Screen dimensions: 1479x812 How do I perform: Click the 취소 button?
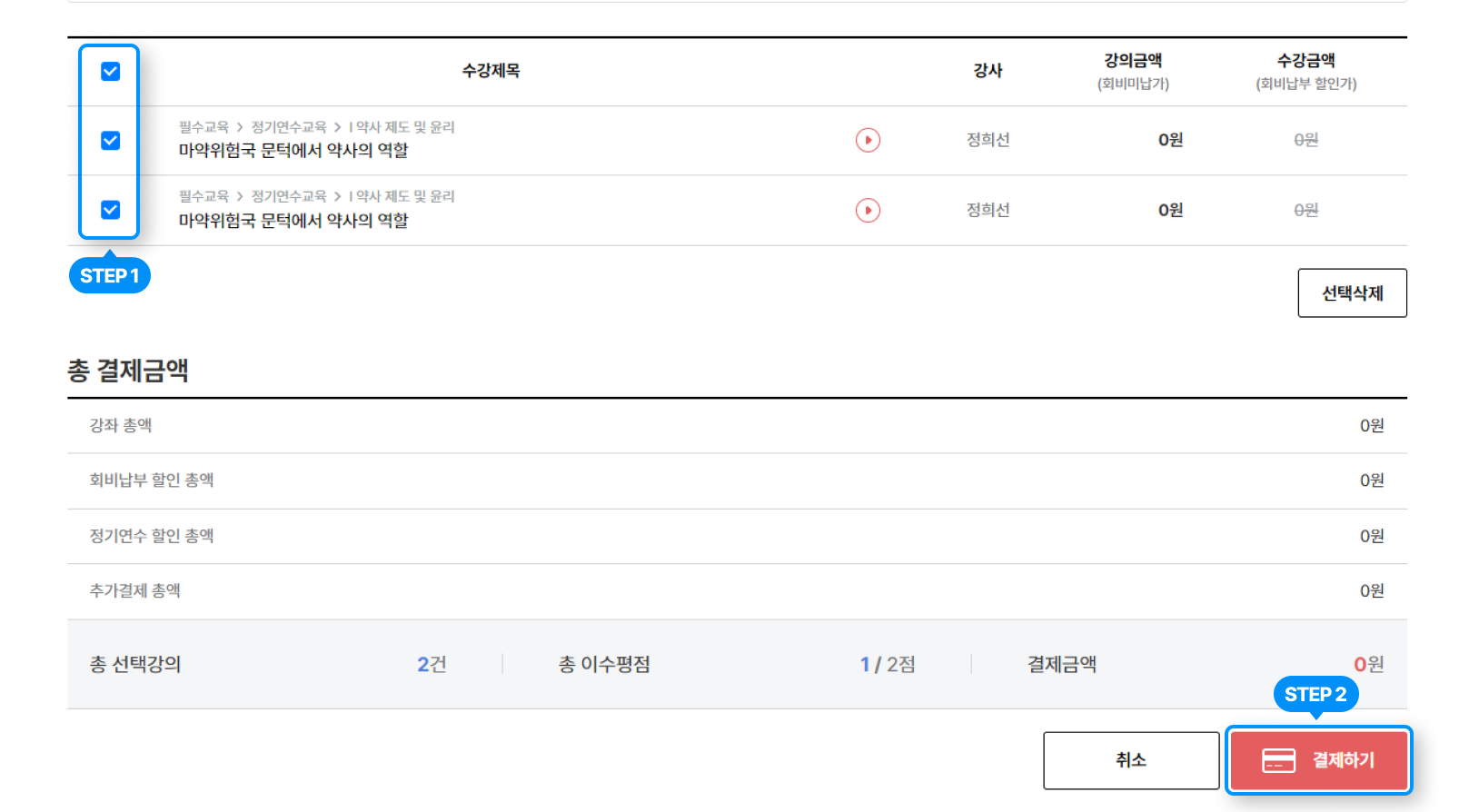(x=1131, y=760)
